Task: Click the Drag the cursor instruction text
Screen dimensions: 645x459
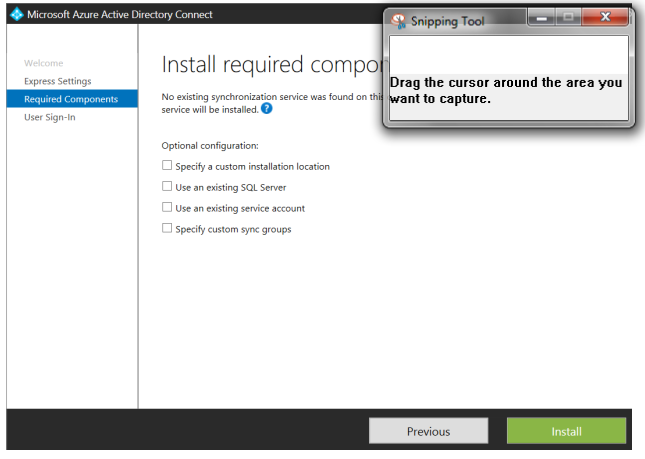Action: click(x=506, y=90)
